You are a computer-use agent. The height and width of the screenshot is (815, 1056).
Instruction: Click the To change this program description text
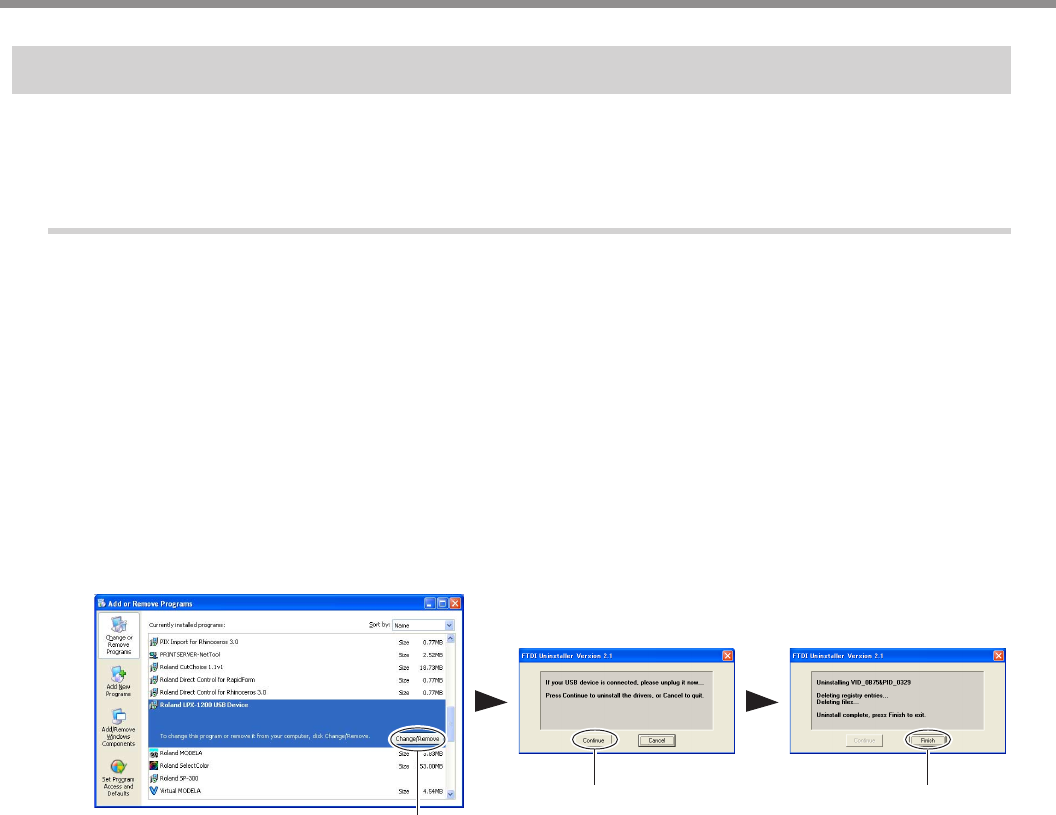265,736
